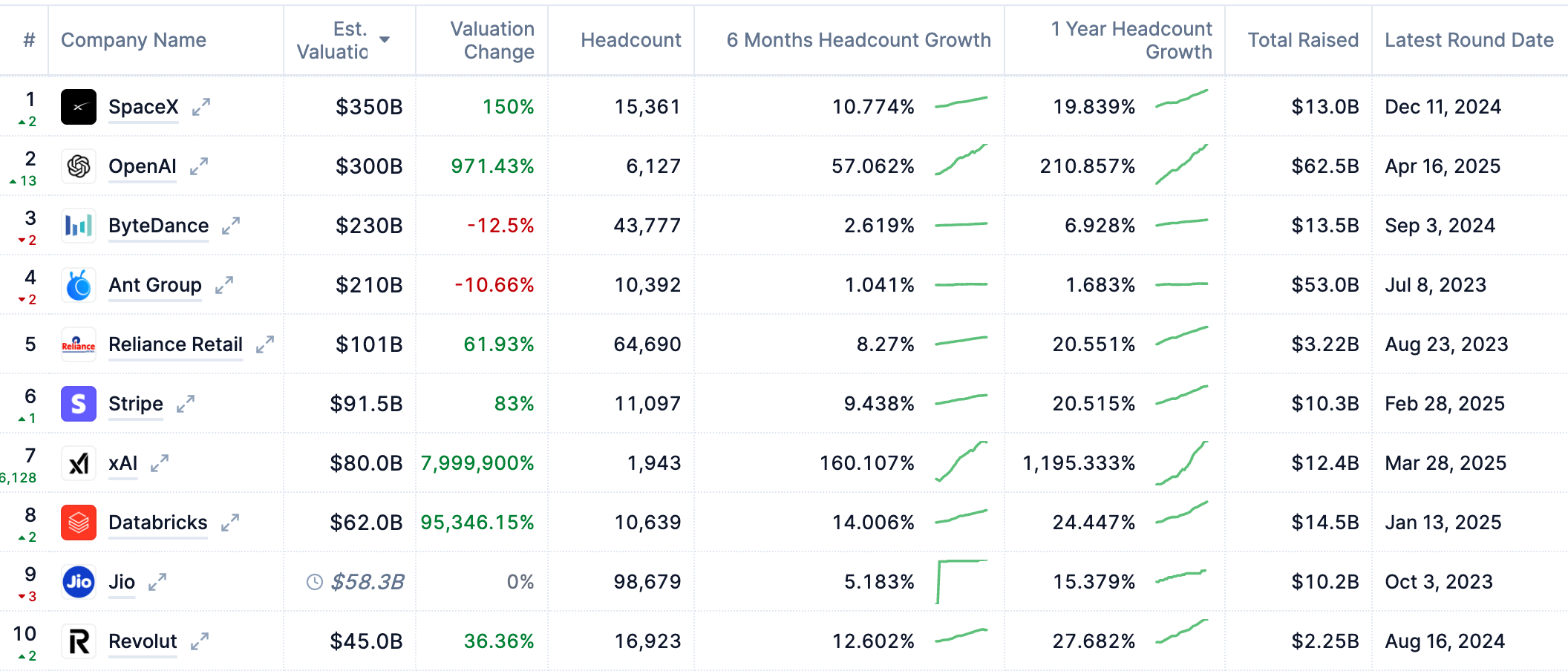Select the $91.5B valuation cell
The width and height of the screenshot is (1568, 671).
[367, 404]
